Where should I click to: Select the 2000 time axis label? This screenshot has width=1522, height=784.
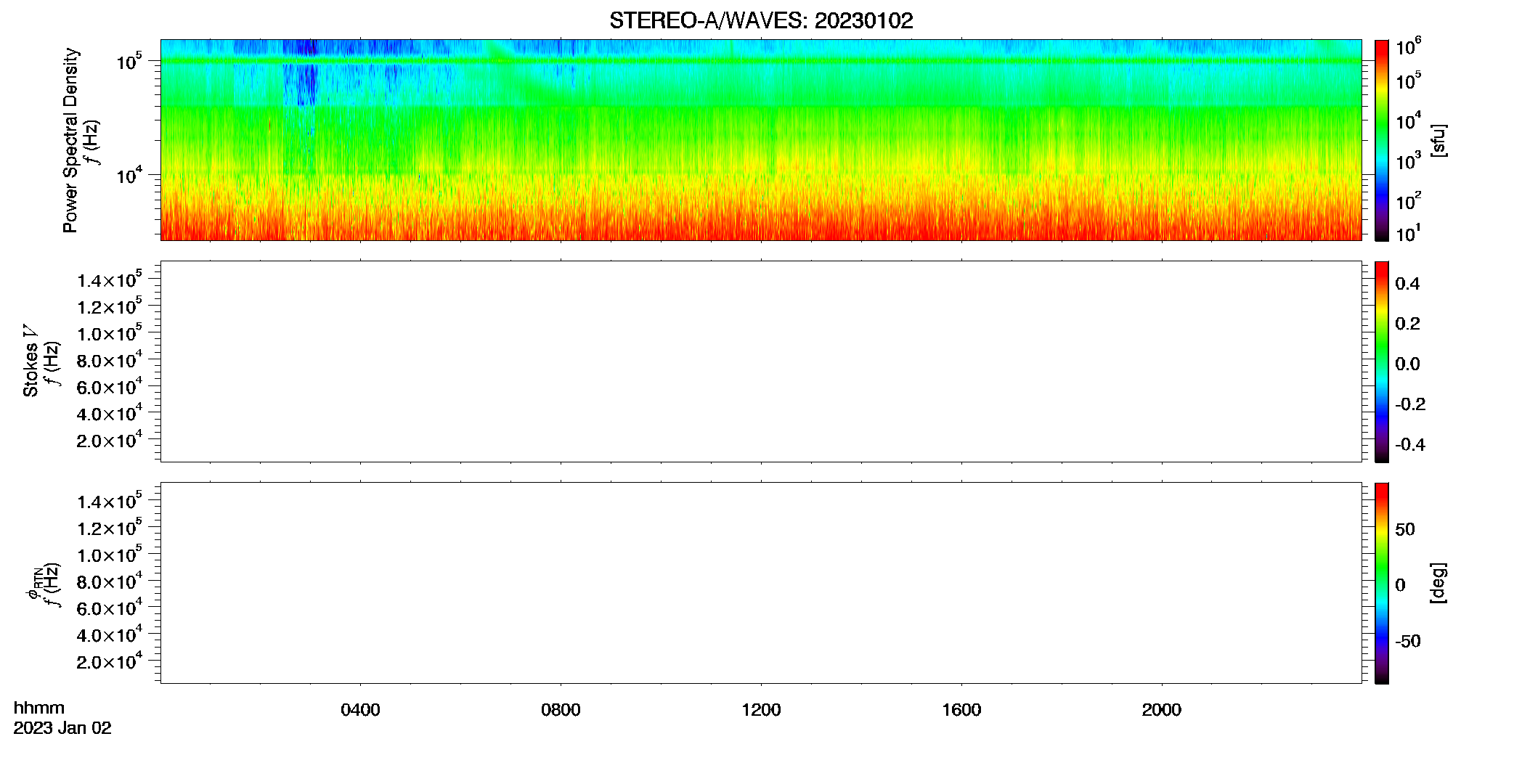pyautogui.click(x=1162, y=710)
